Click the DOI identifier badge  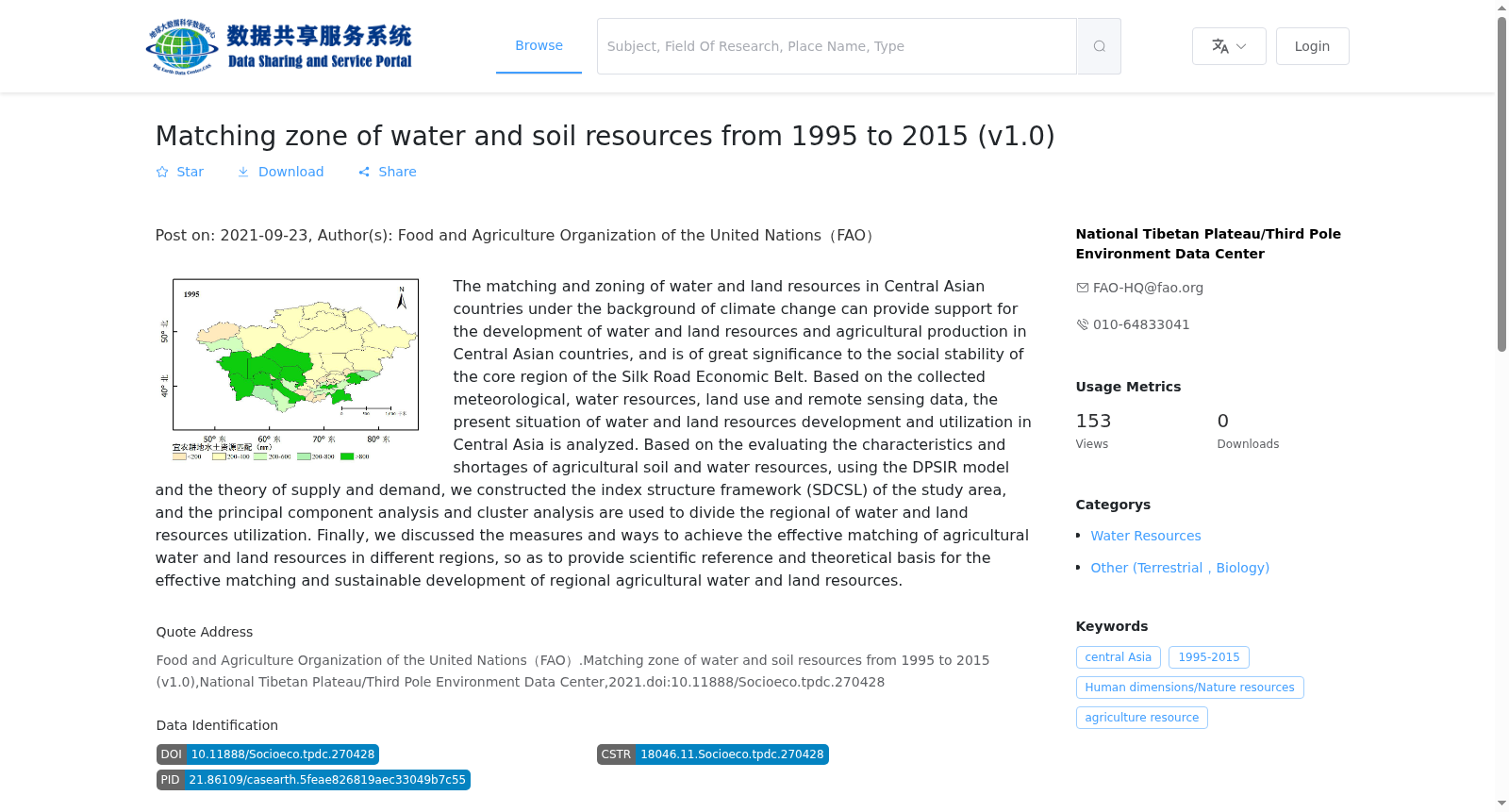(x=268, y=754)
